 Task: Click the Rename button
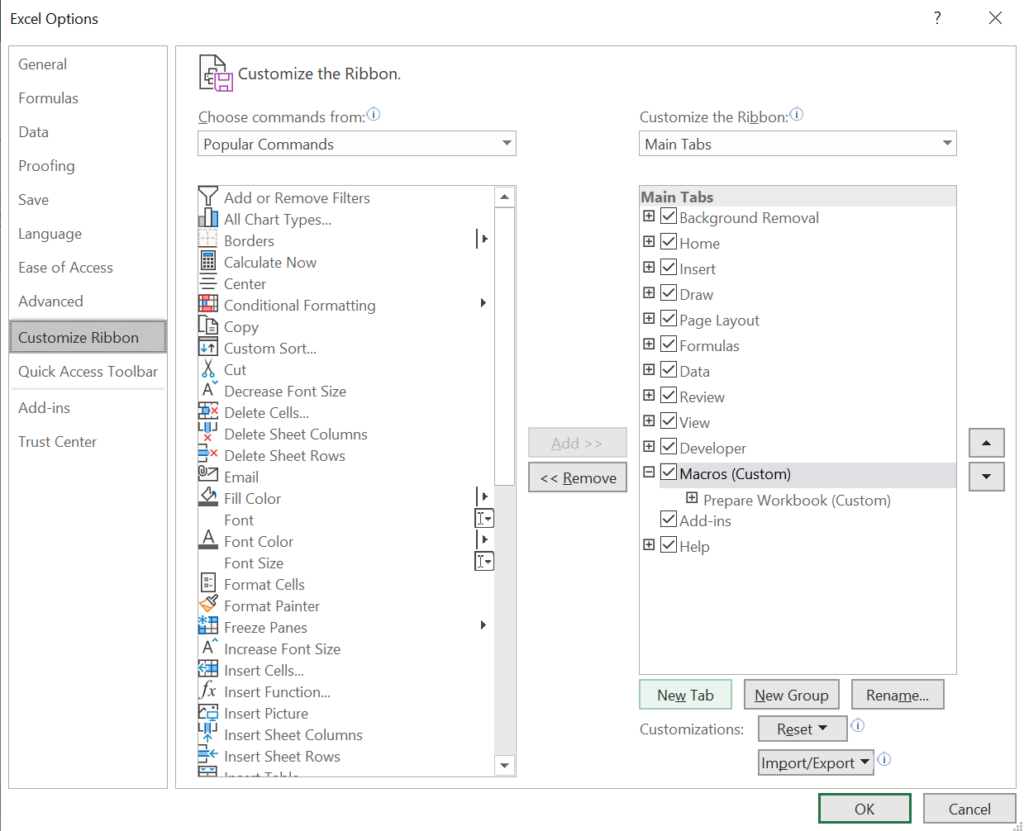point(897,695)
